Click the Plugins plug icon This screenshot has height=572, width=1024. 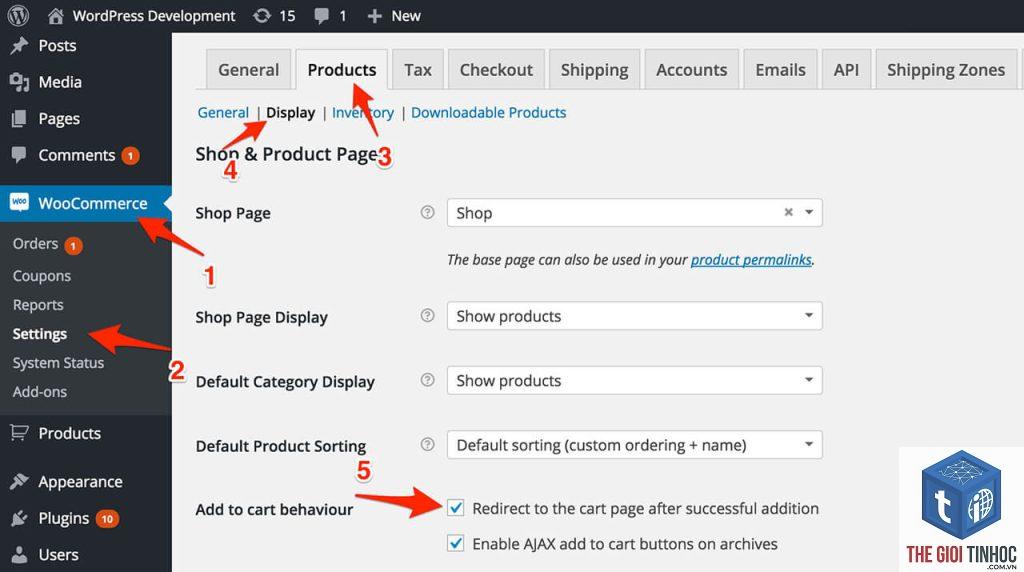(x=20, y=518)
